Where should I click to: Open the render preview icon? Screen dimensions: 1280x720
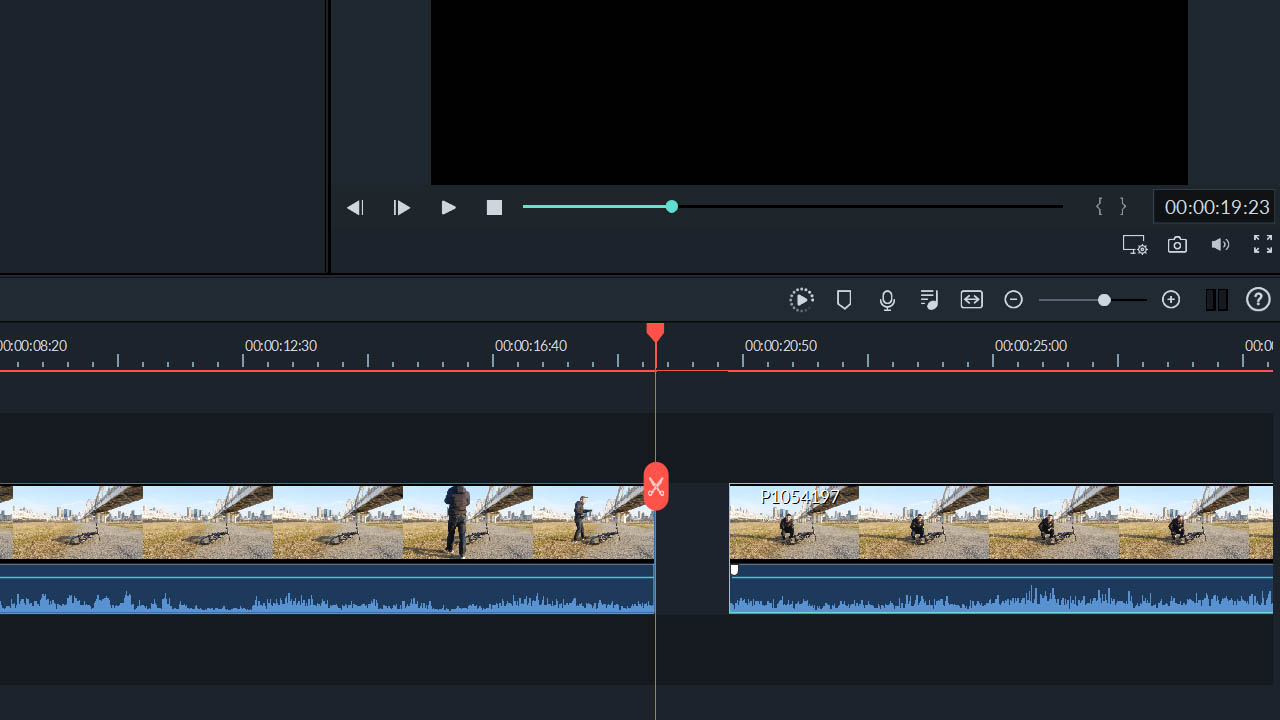point(801,300)
